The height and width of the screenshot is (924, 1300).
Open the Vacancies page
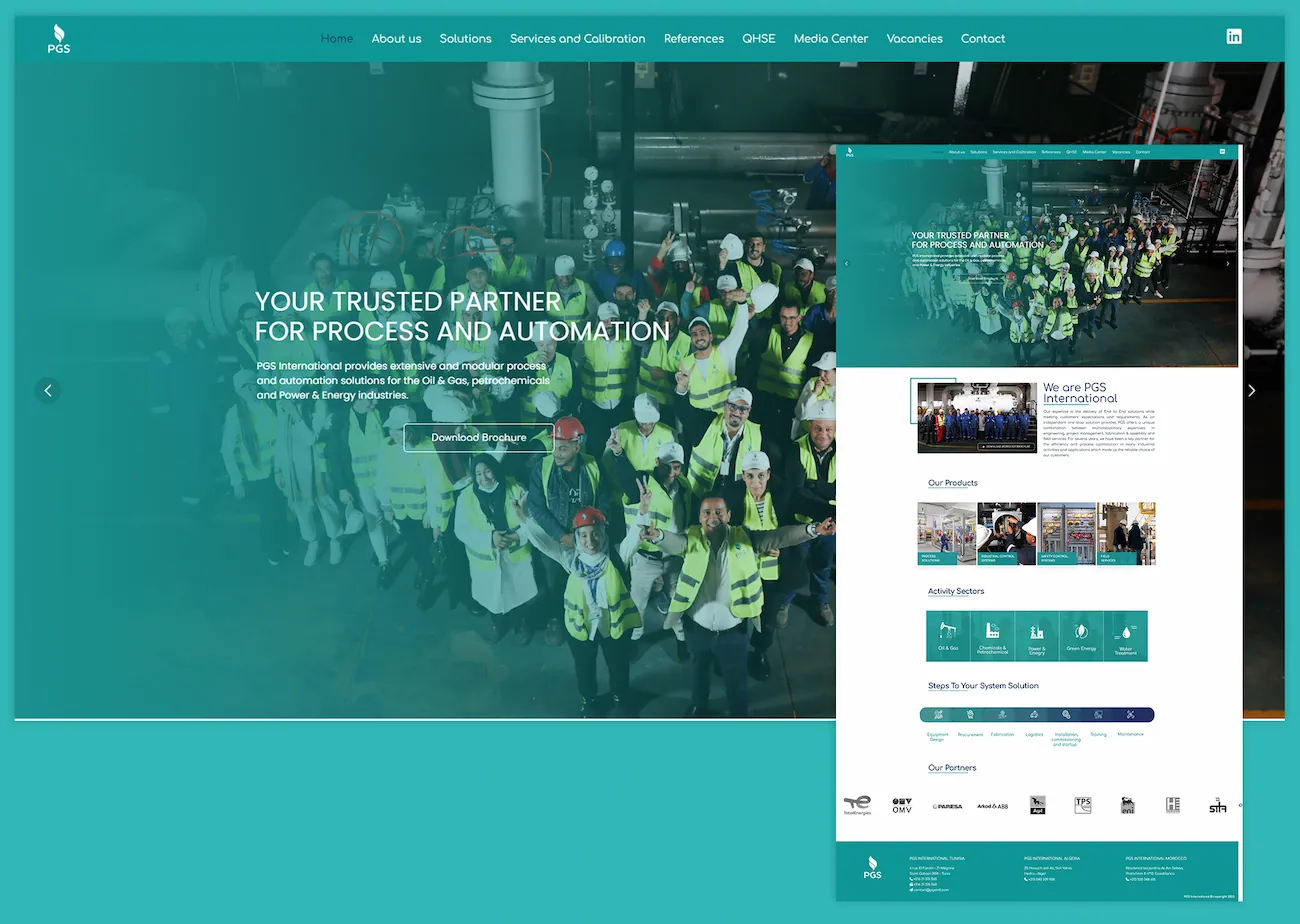pyautogui.click(x=914, y=39)
